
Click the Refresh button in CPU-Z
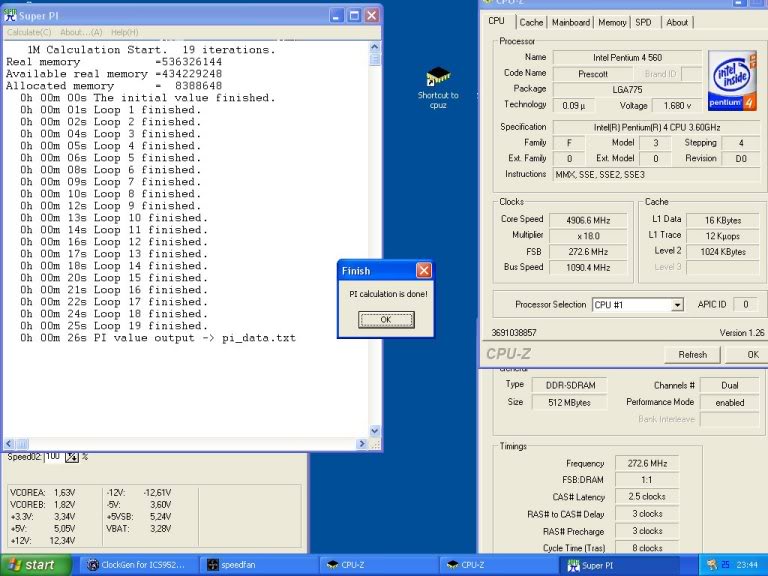tap(692, 355)
